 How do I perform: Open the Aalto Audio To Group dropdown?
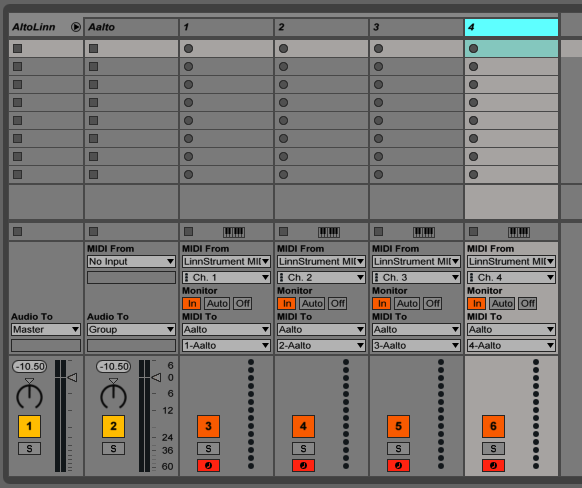pos(131,330)
